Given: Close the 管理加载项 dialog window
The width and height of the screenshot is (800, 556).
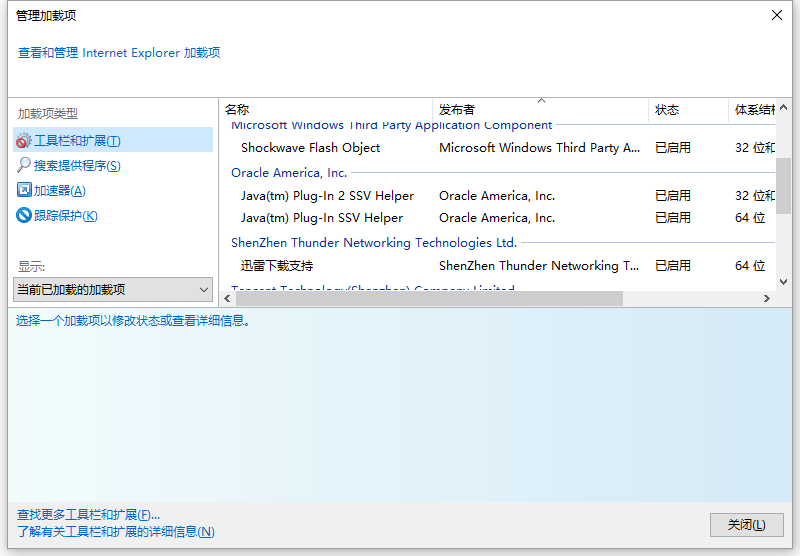Looking at the screenshot, I should point(776,15).
